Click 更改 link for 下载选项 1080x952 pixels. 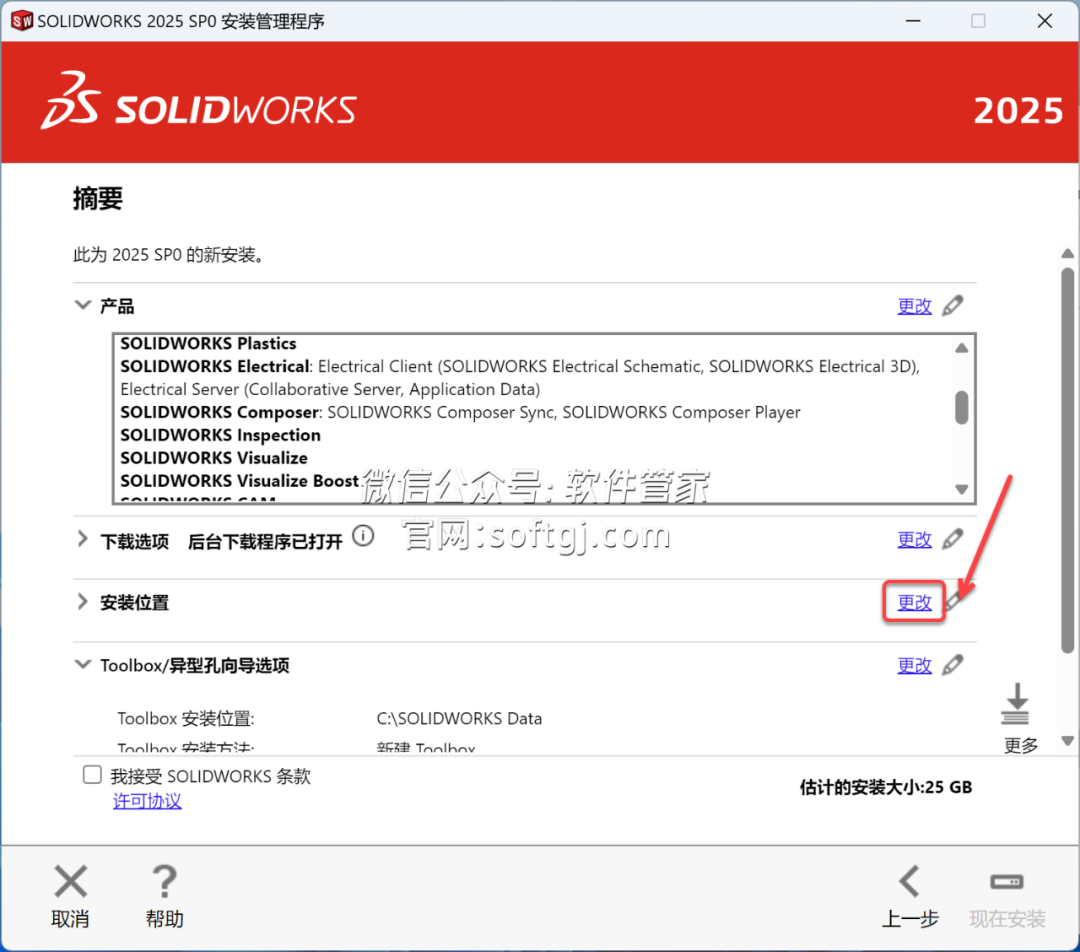point(915,539)
